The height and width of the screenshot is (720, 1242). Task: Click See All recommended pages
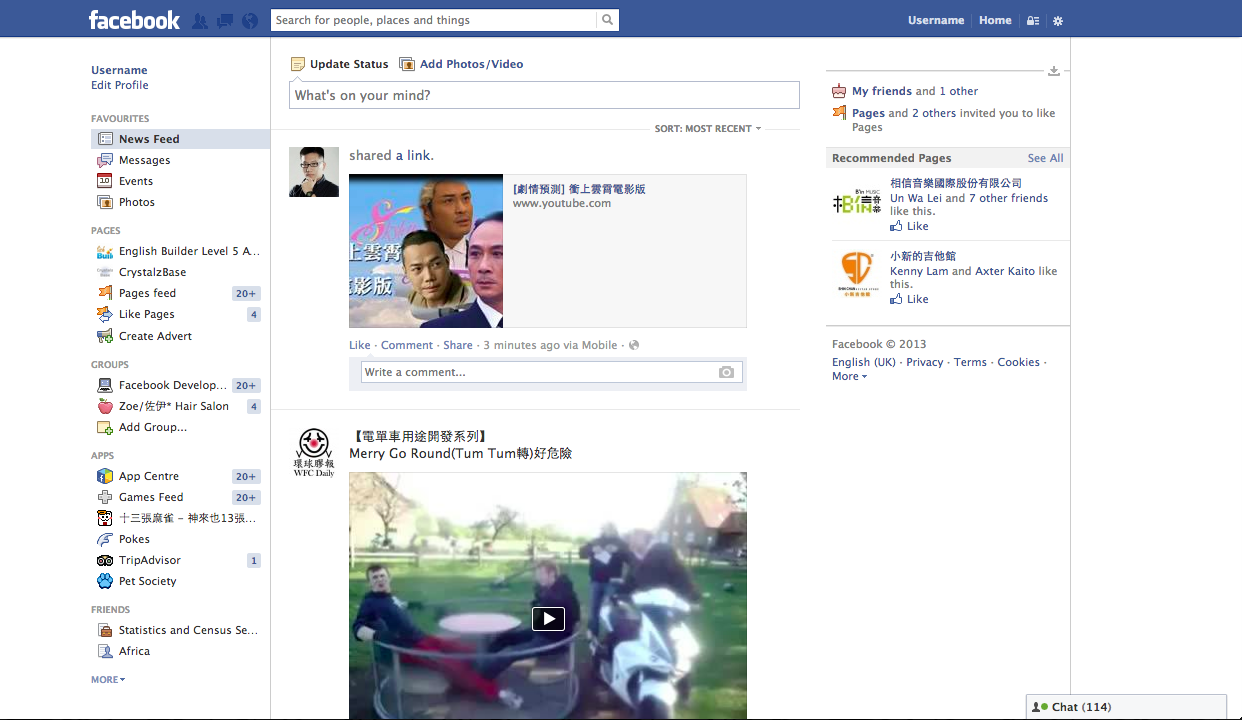[x=1045, y=158]
